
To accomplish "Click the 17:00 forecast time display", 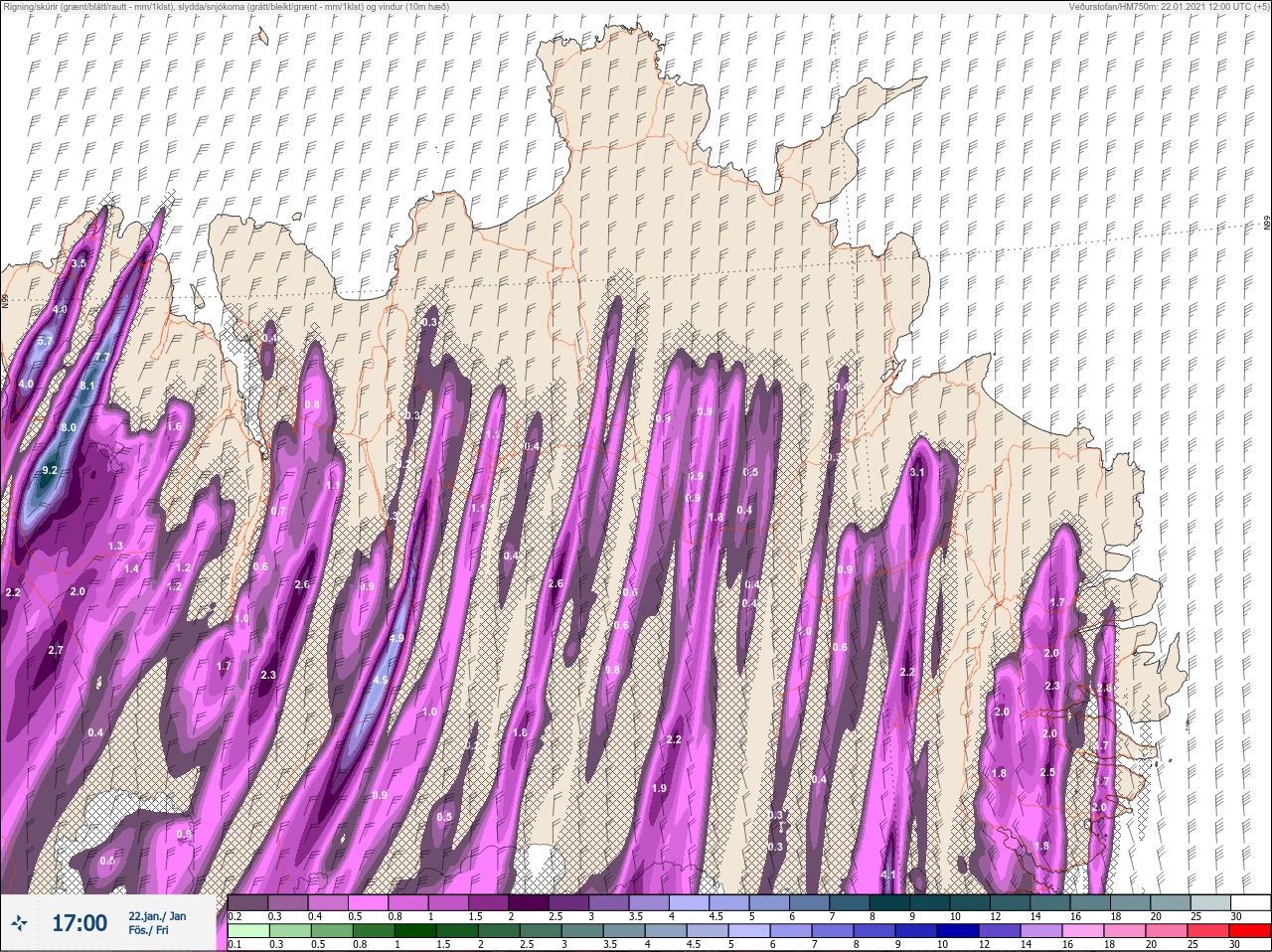I will tap(79, 923).
